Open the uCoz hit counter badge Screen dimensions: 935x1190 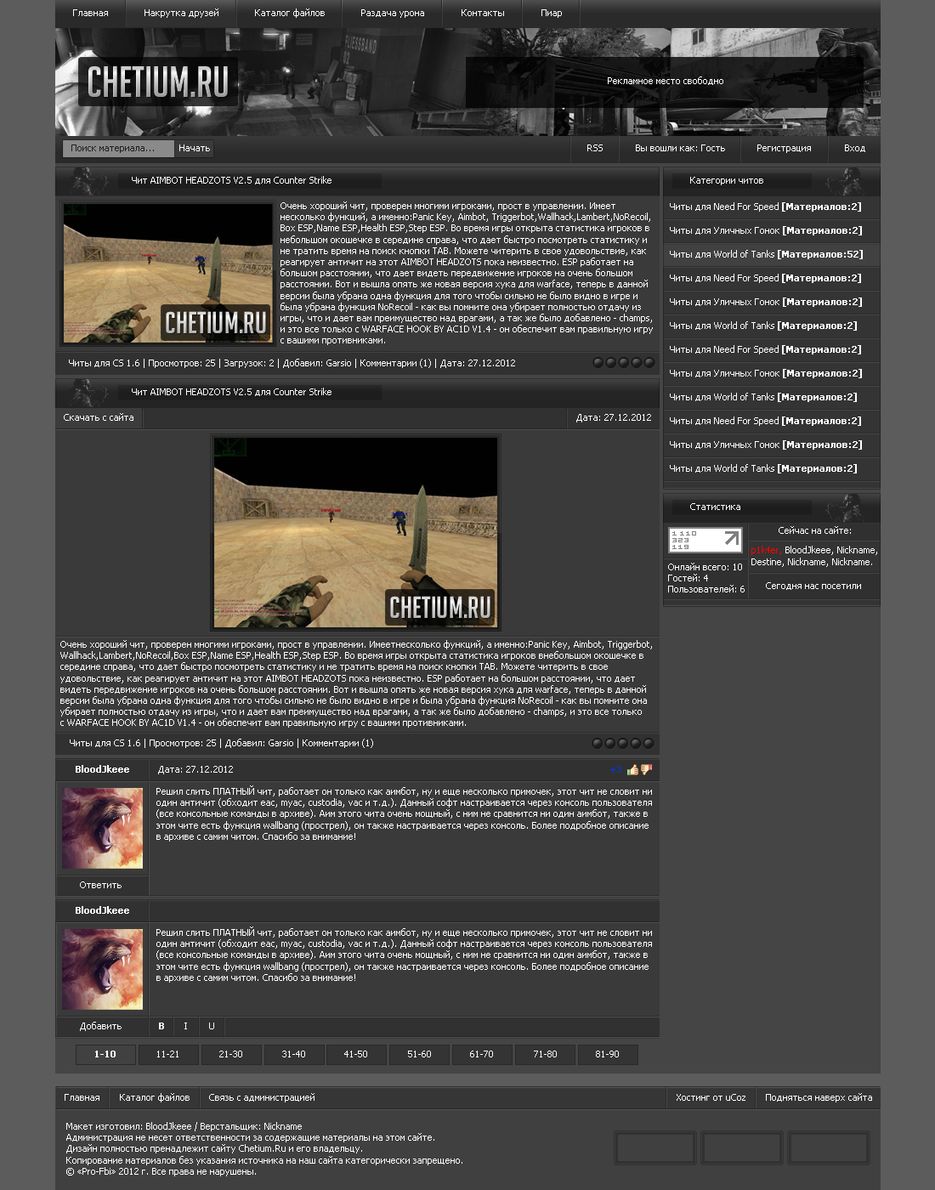coord(705,540)
